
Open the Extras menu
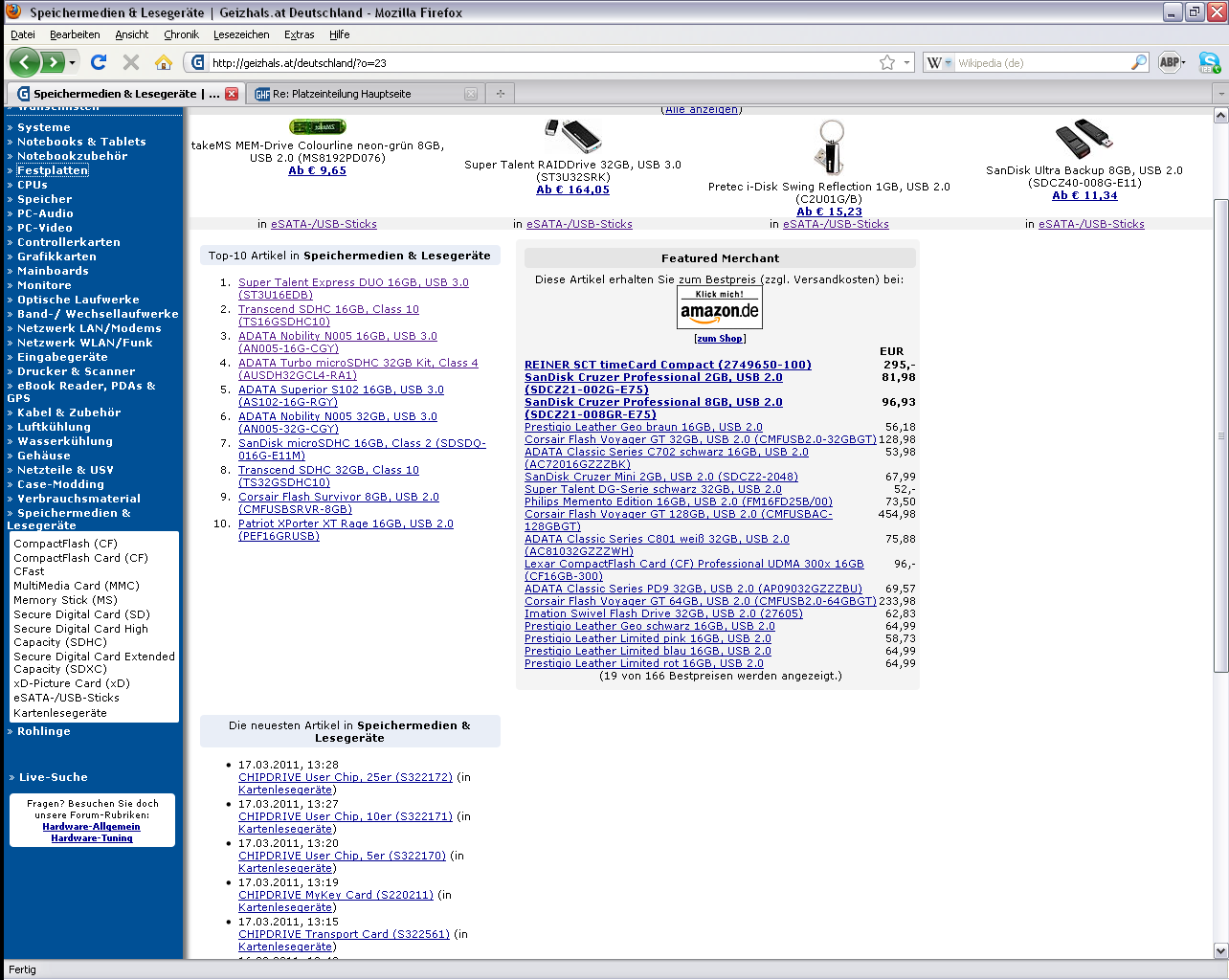(300, 34)
